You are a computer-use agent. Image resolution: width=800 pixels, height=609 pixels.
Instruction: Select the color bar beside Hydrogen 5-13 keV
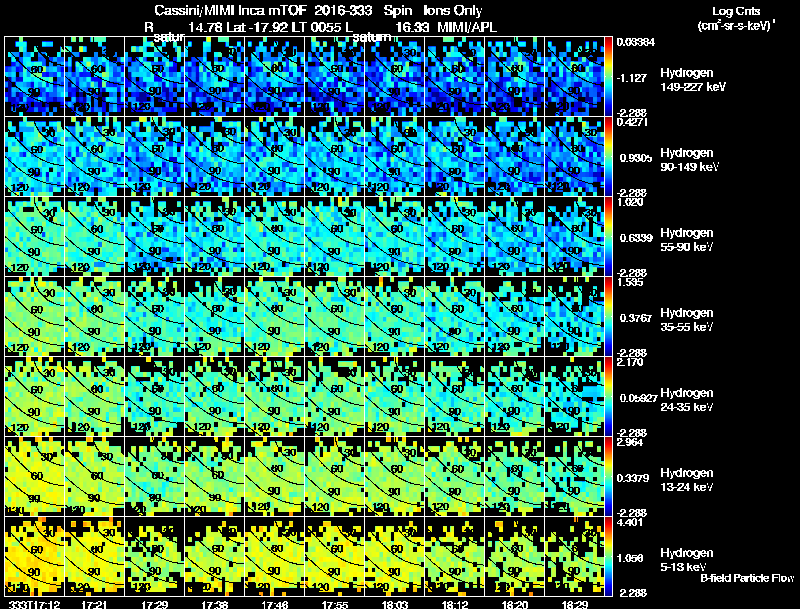tap(608, 556)
